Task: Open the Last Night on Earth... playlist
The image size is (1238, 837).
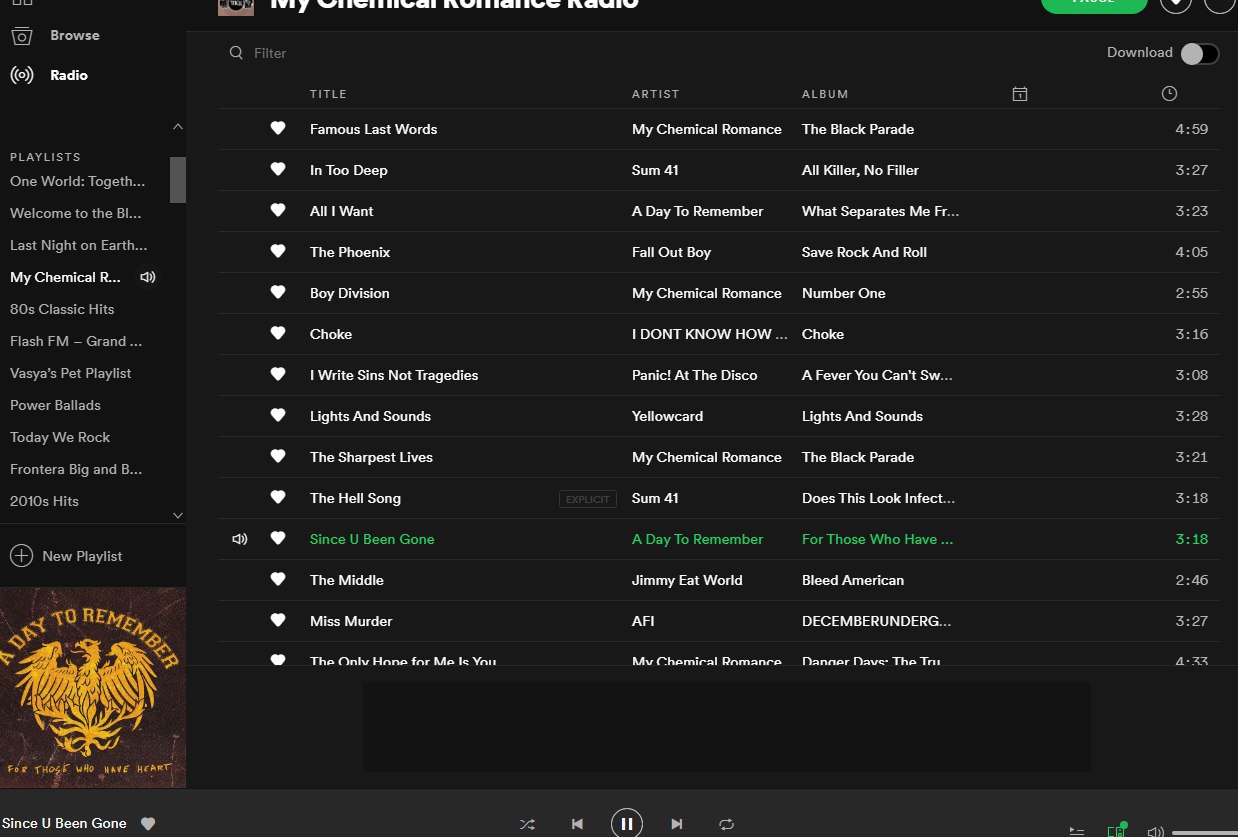Action: [79, 245]
